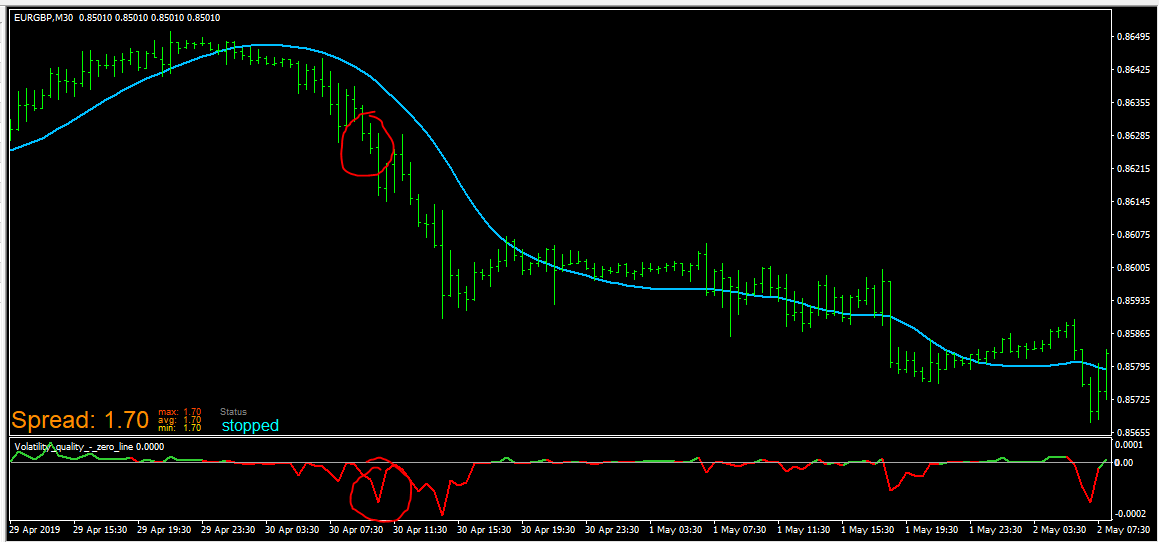Click the 0.85935 price scale label

(x=1132, y=301)
